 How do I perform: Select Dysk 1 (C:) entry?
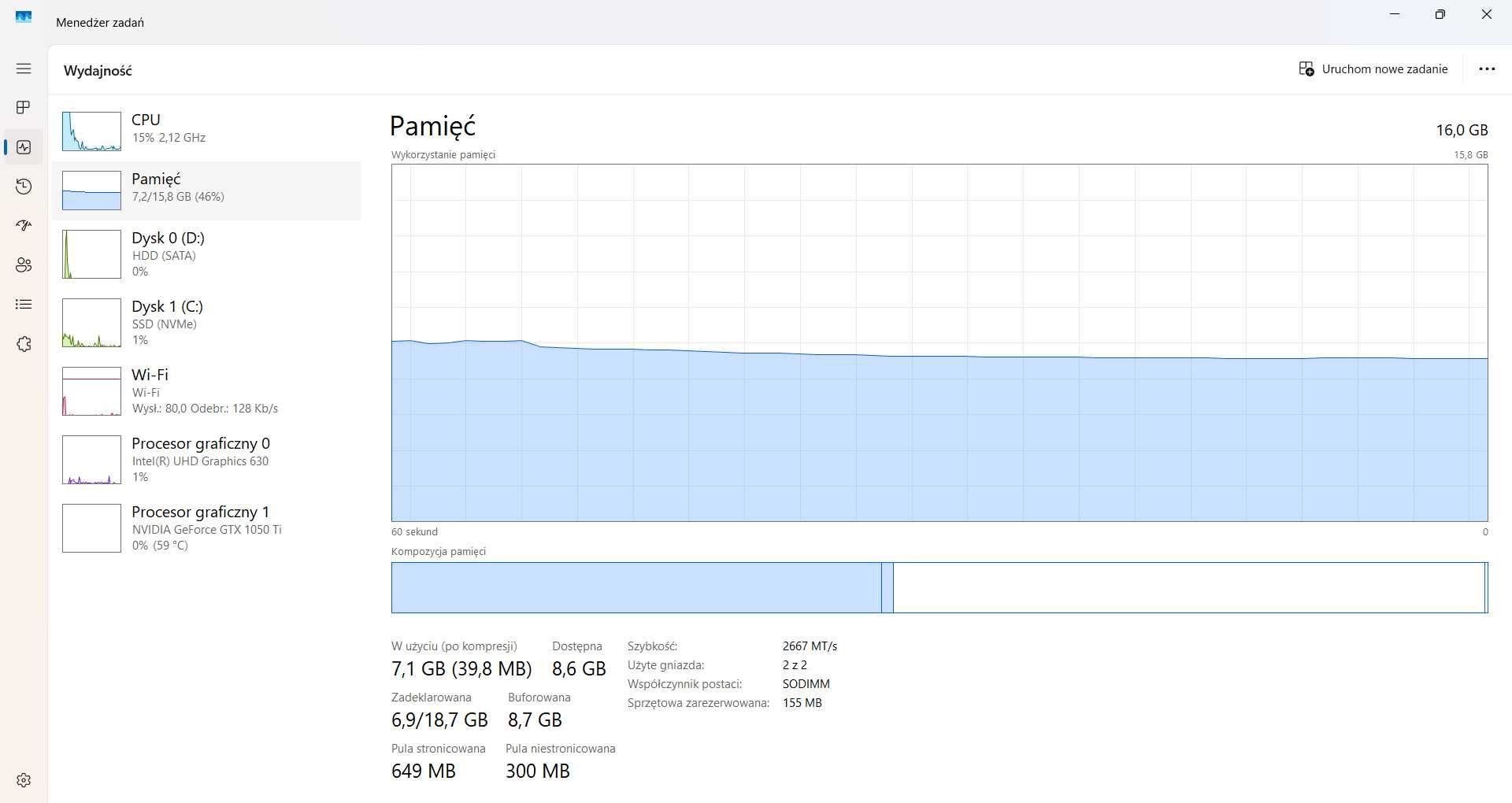(206, 323)
